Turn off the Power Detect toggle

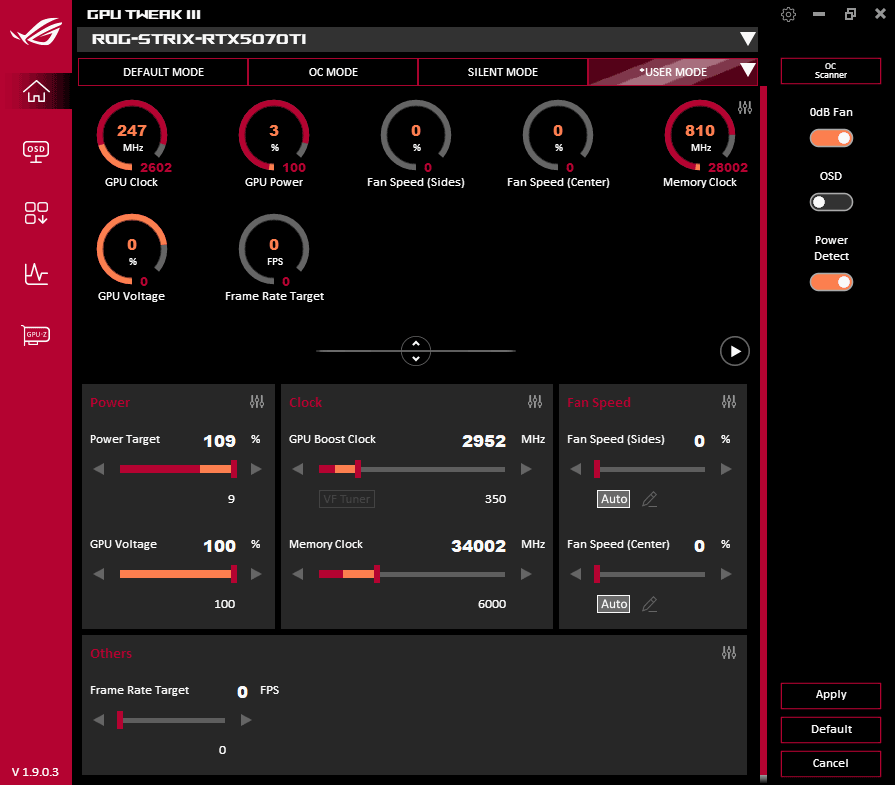click(831, 281)
